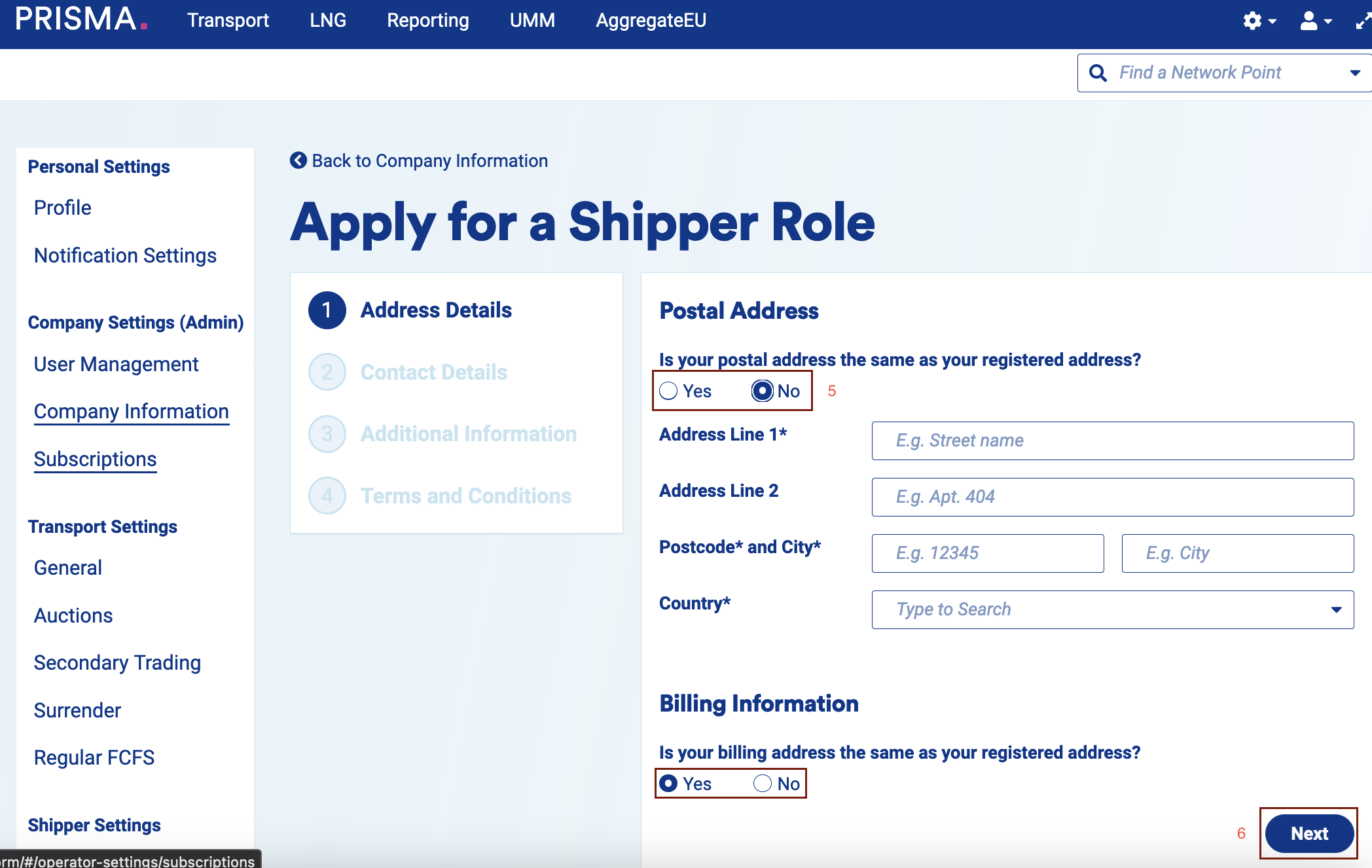Open the user account menu
Viewport: 1372px width, 868px height.
(x=1309, y=22)
